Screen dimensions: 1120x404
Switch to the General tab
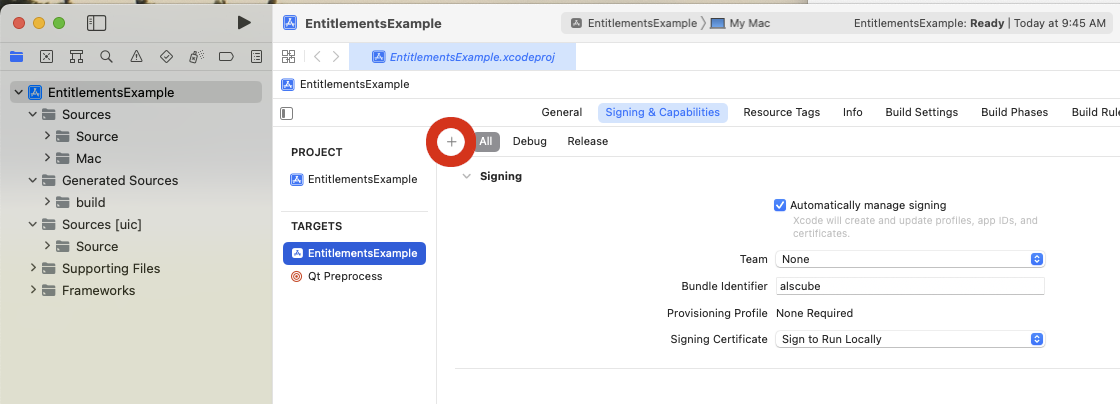(561, 112)
